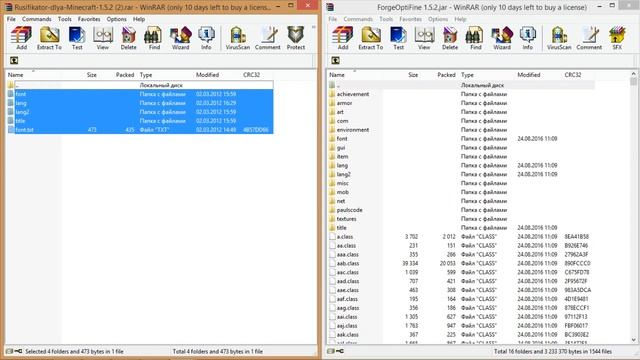Open Commands menu in ForgeOptiFine window
Screen dimensions: 640x360
coord(358,19)
